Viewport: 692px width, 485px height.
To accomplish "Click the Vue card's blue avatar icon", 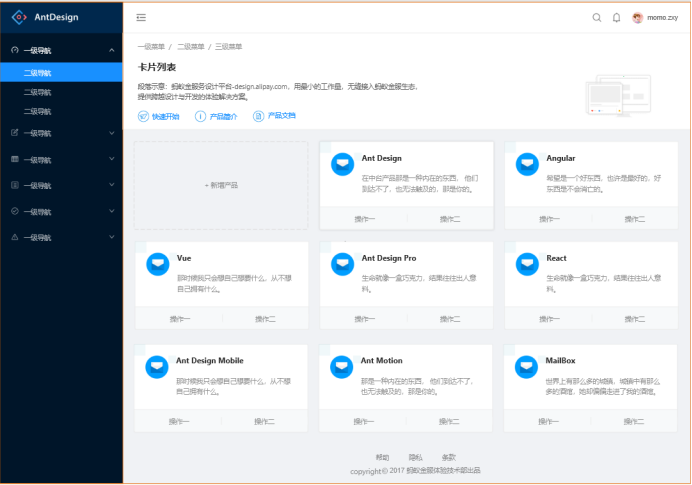I will coord(158,264).
